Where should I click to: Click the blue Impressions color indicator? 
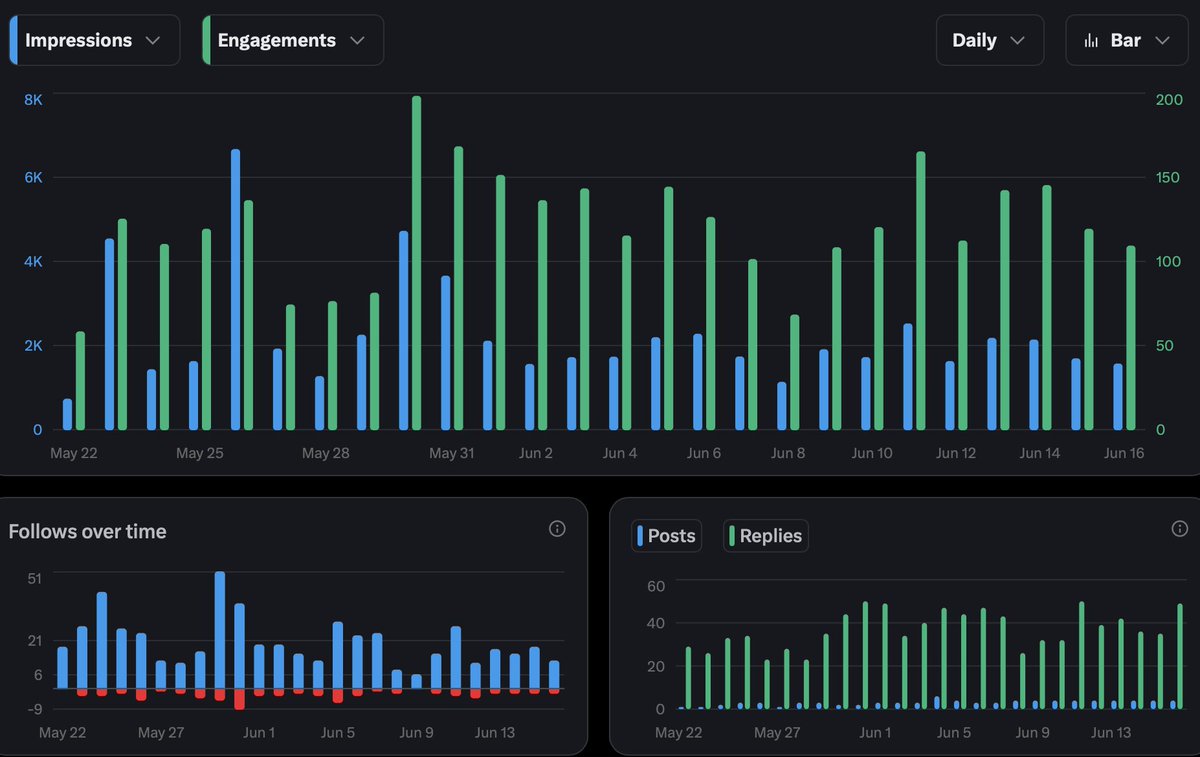(13, 40)
